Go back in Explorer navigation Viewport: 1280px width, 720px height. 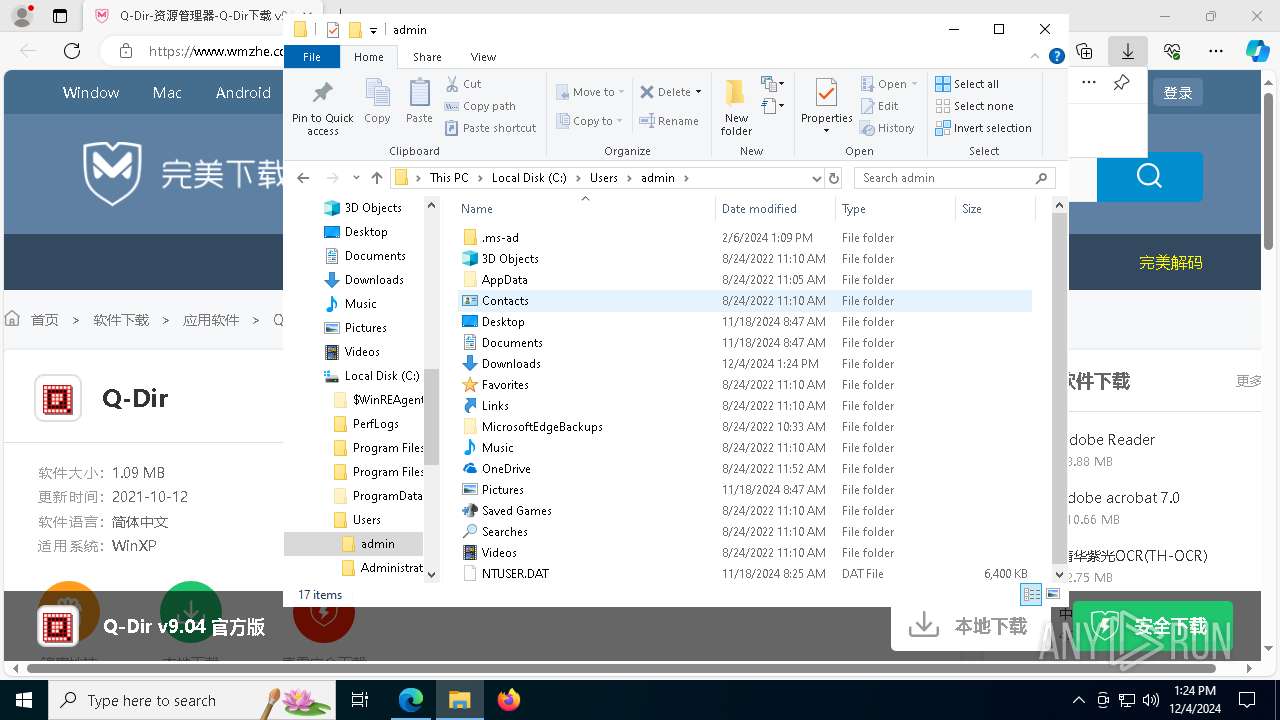click(303, 178)
